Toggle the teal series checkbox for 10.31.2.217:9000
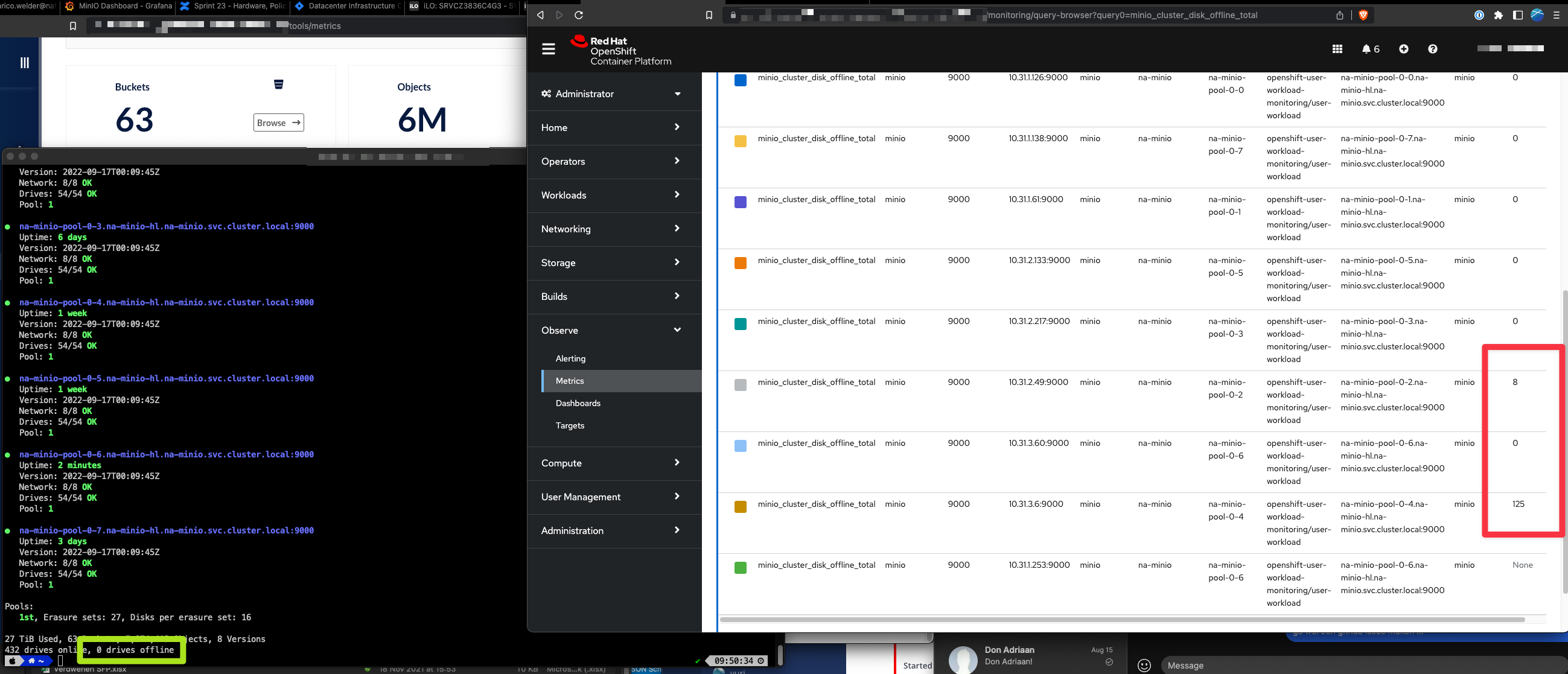The image size is (1568, 674). 740,323
